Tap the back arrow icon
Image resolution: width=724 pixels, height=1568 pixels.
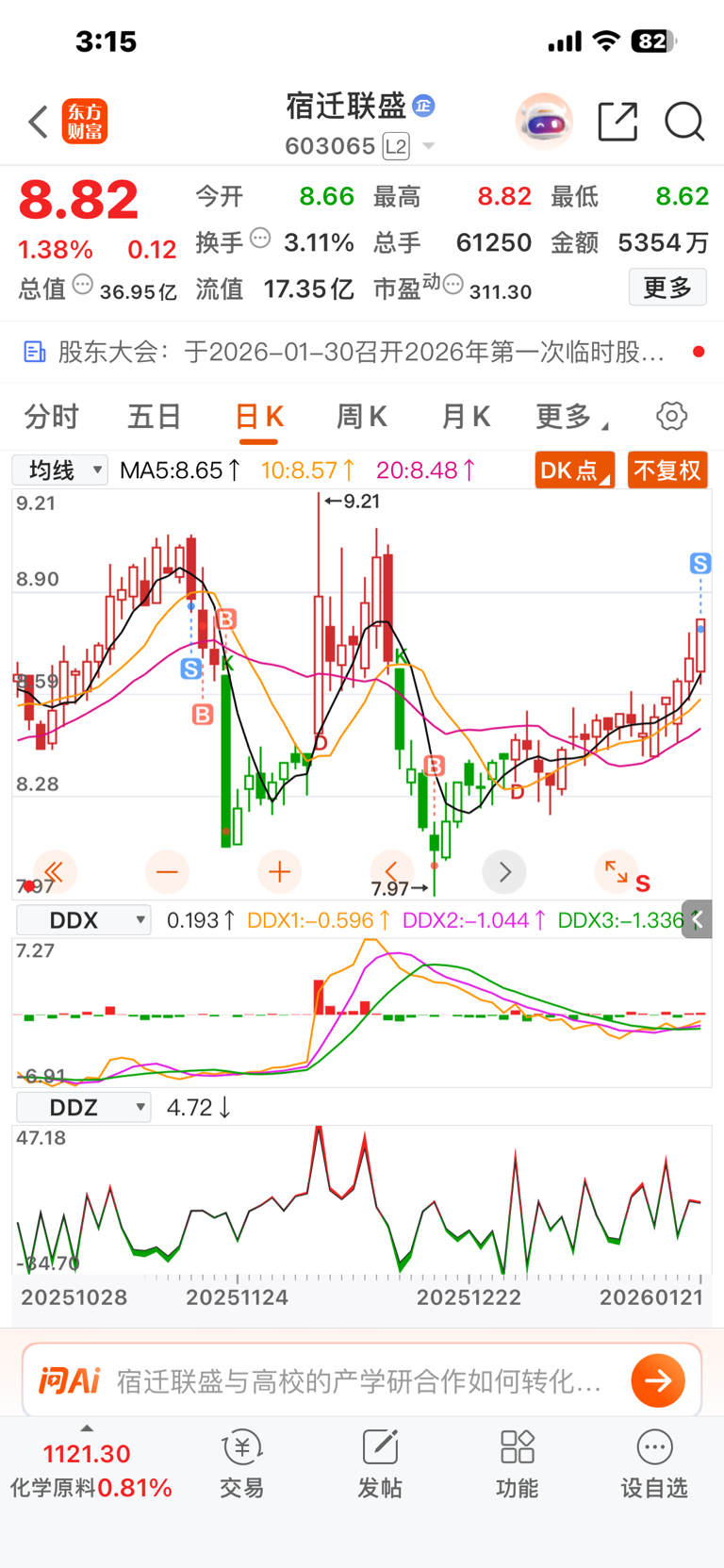tap(38, 122)
